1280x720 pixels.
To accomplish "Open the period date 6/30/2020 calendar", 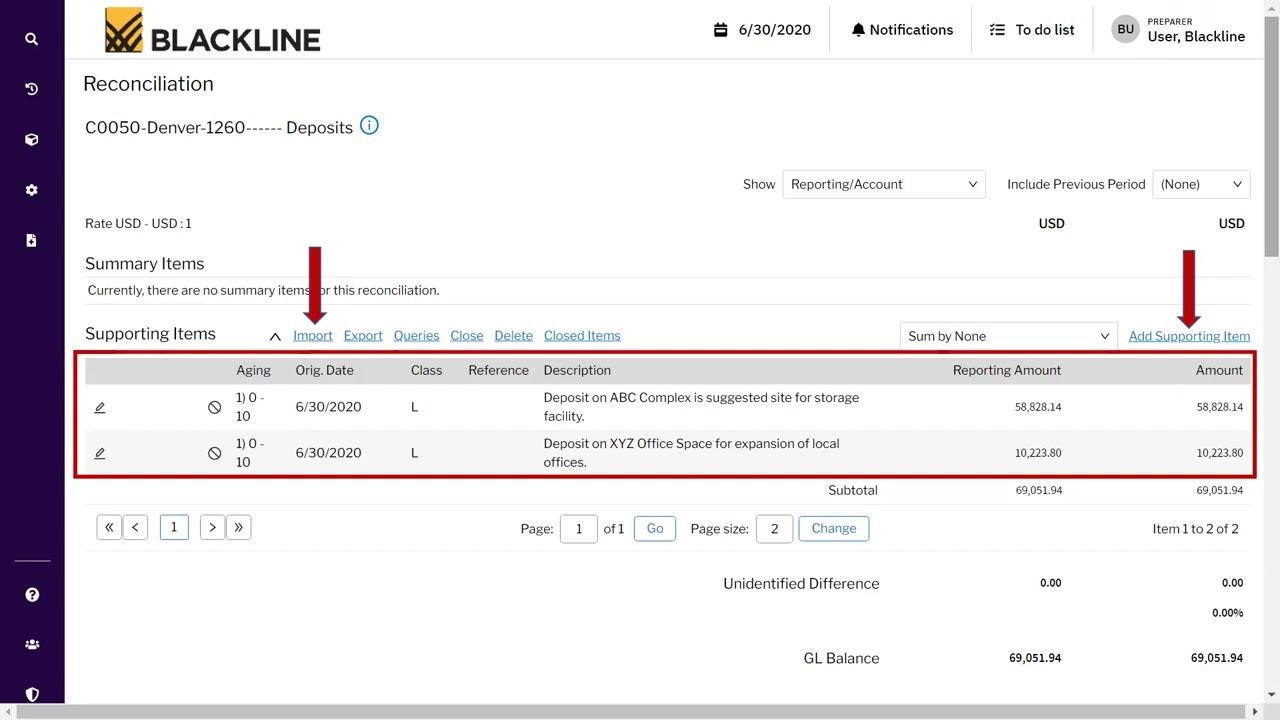I will pyautogui.click(x=762, y=30).
